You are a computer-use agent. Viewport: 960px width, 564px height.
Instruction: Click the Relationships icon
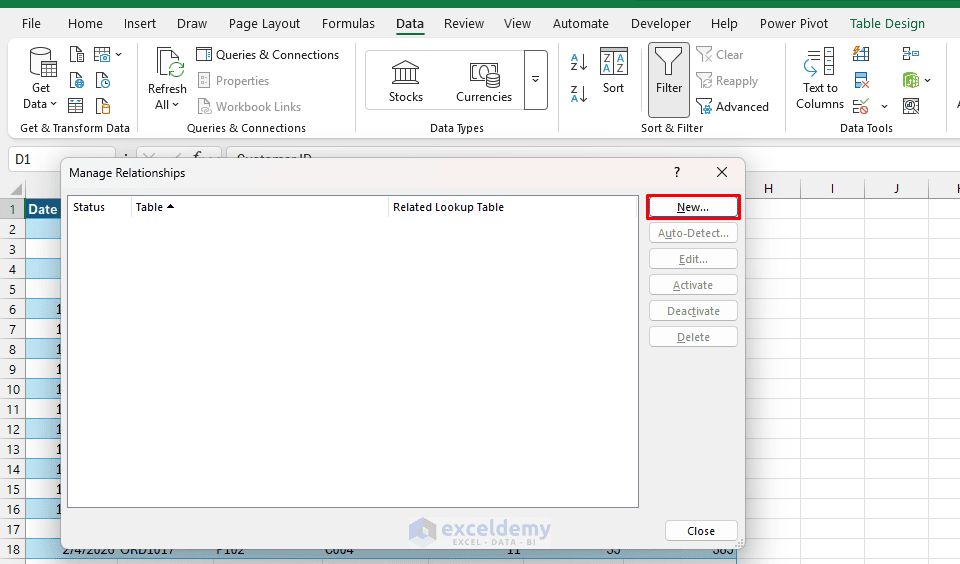pyautogui.click(x=911, y=80)
